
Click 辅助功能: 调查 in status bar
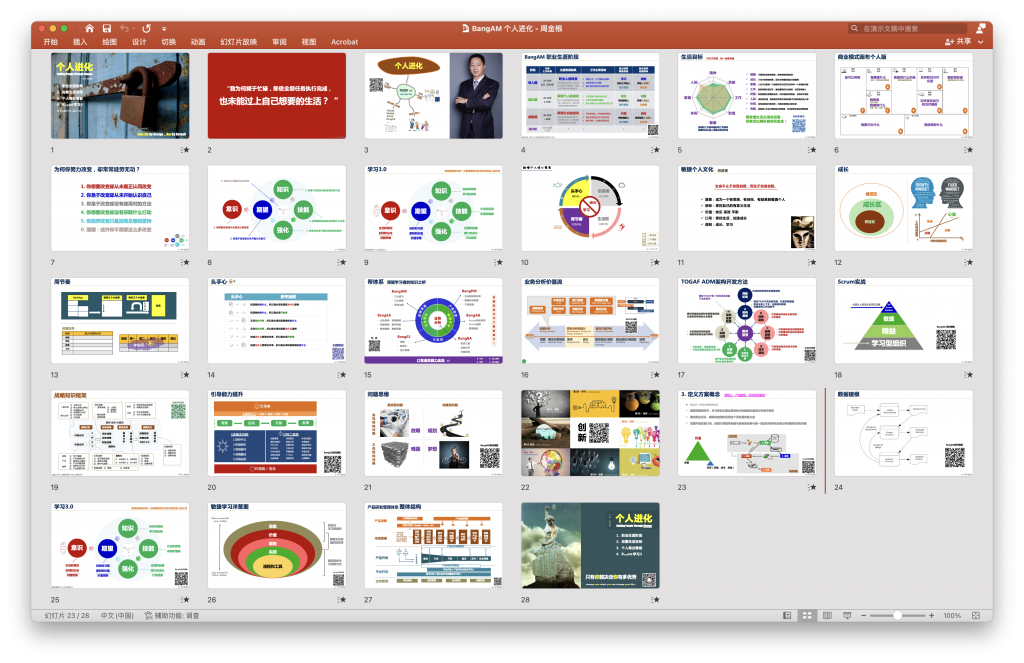pyautogui.click(x=172, y=615)
